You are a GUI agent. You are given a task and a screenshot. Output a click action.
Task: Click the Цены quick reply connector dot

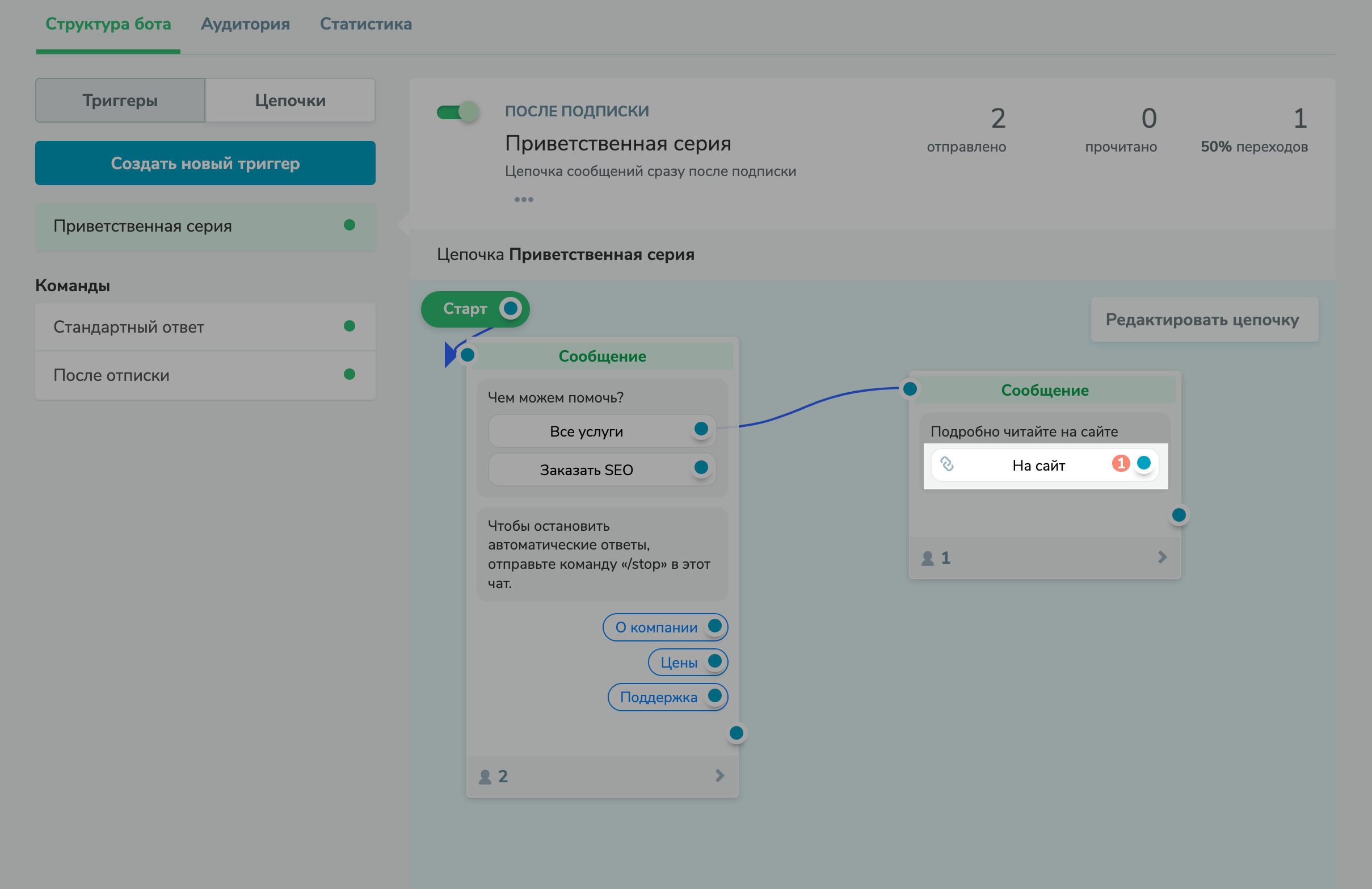click(x=715, y=661)
